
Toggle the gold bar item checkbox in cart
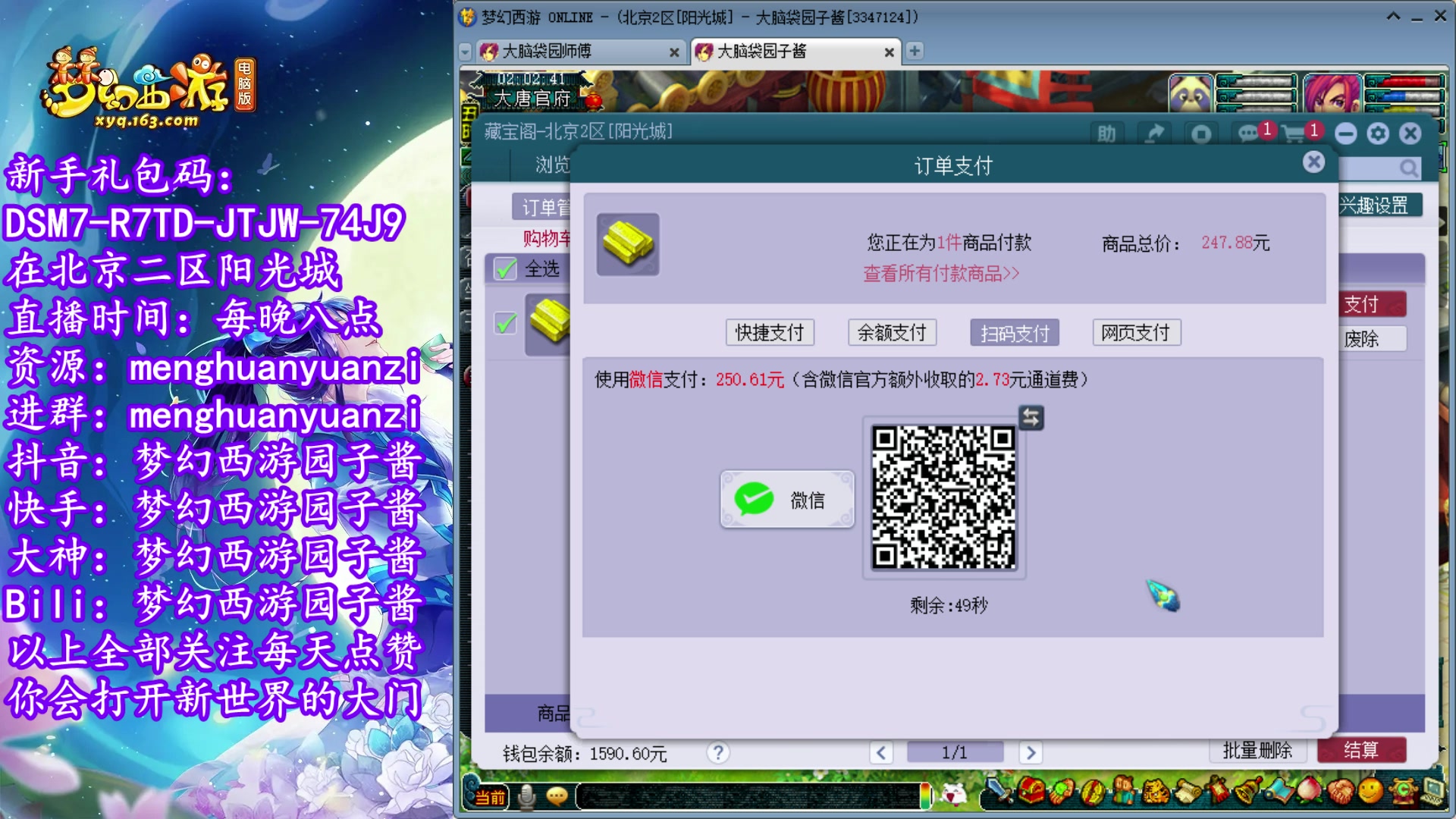(505, 323)
